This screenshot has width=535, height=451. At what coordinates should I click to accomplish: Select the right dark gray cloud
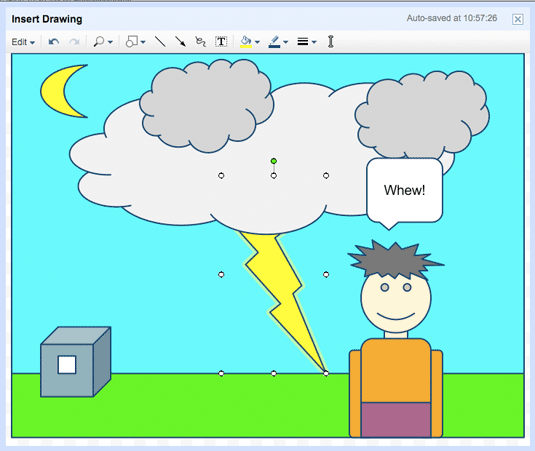click(x=422, y=115)
